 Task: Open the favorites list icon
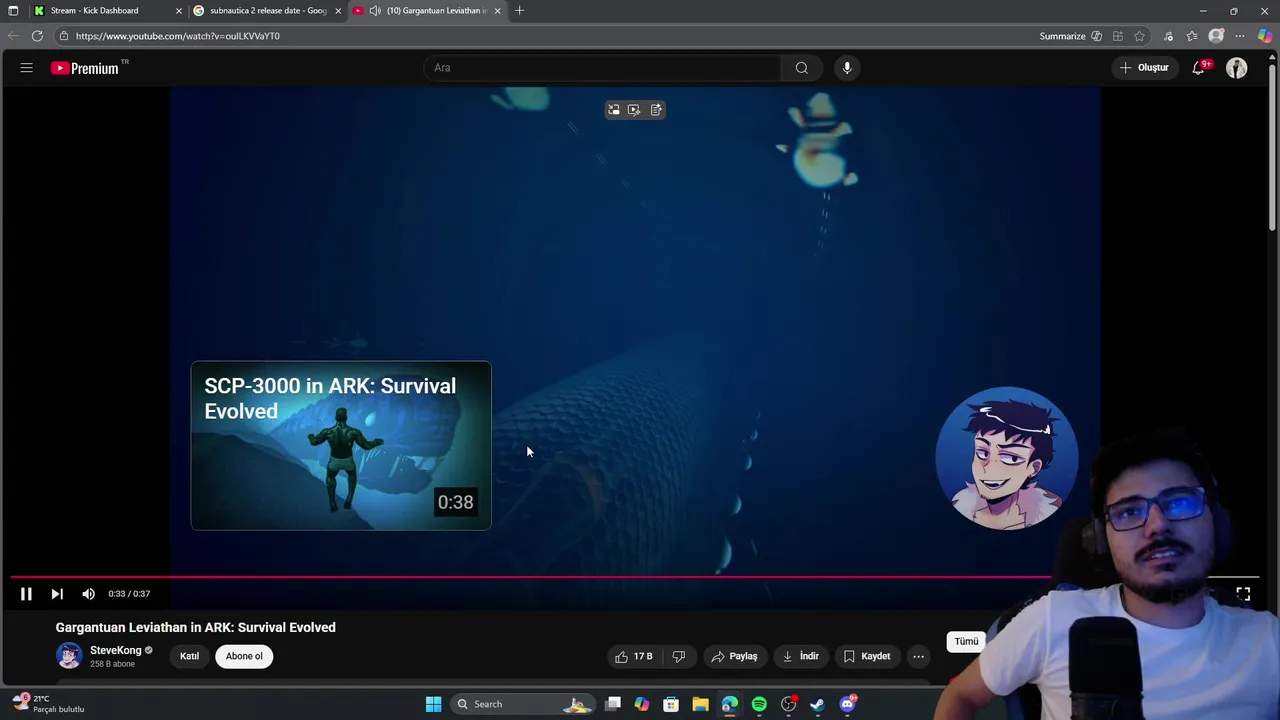tap(1192, 36)
